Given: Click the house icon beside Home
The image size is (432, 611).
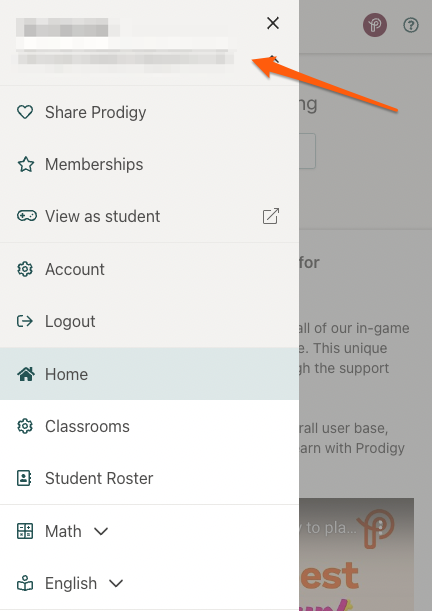Looking at the screenshot, I should point(26,374).
